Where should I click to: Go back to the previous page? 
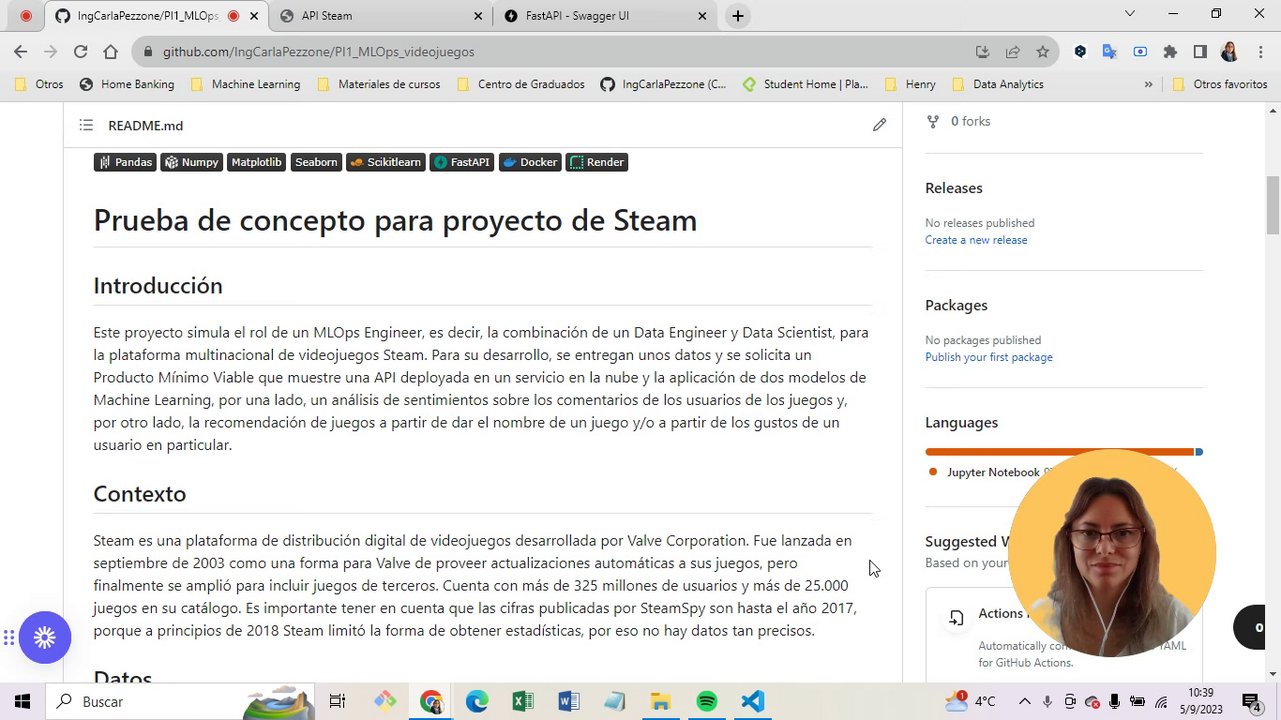point(21,52)
